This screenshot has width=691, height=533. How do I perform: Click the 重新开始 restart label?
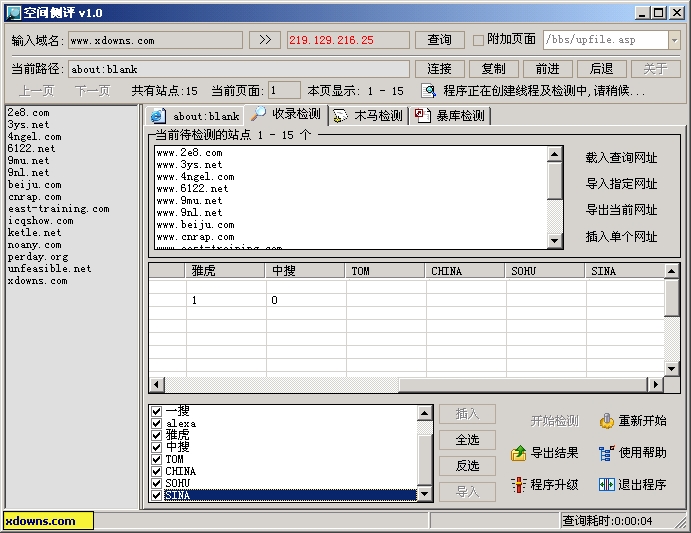pos(643,421)
